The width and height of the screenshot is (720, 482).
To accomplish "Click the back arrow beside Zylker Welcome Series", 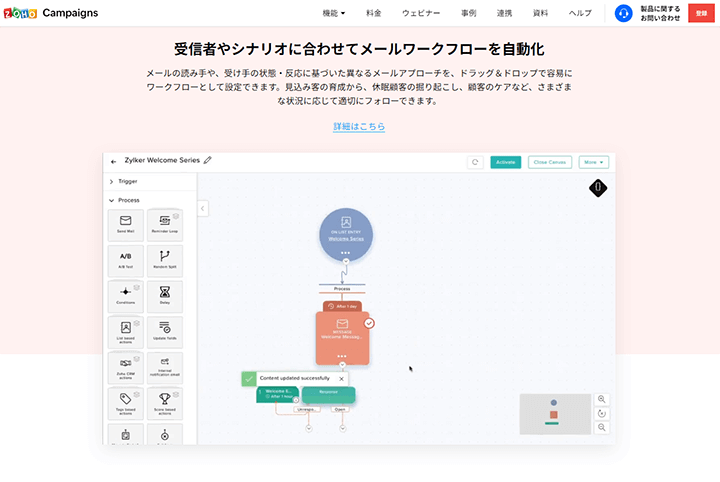I will tap(113, 162).
